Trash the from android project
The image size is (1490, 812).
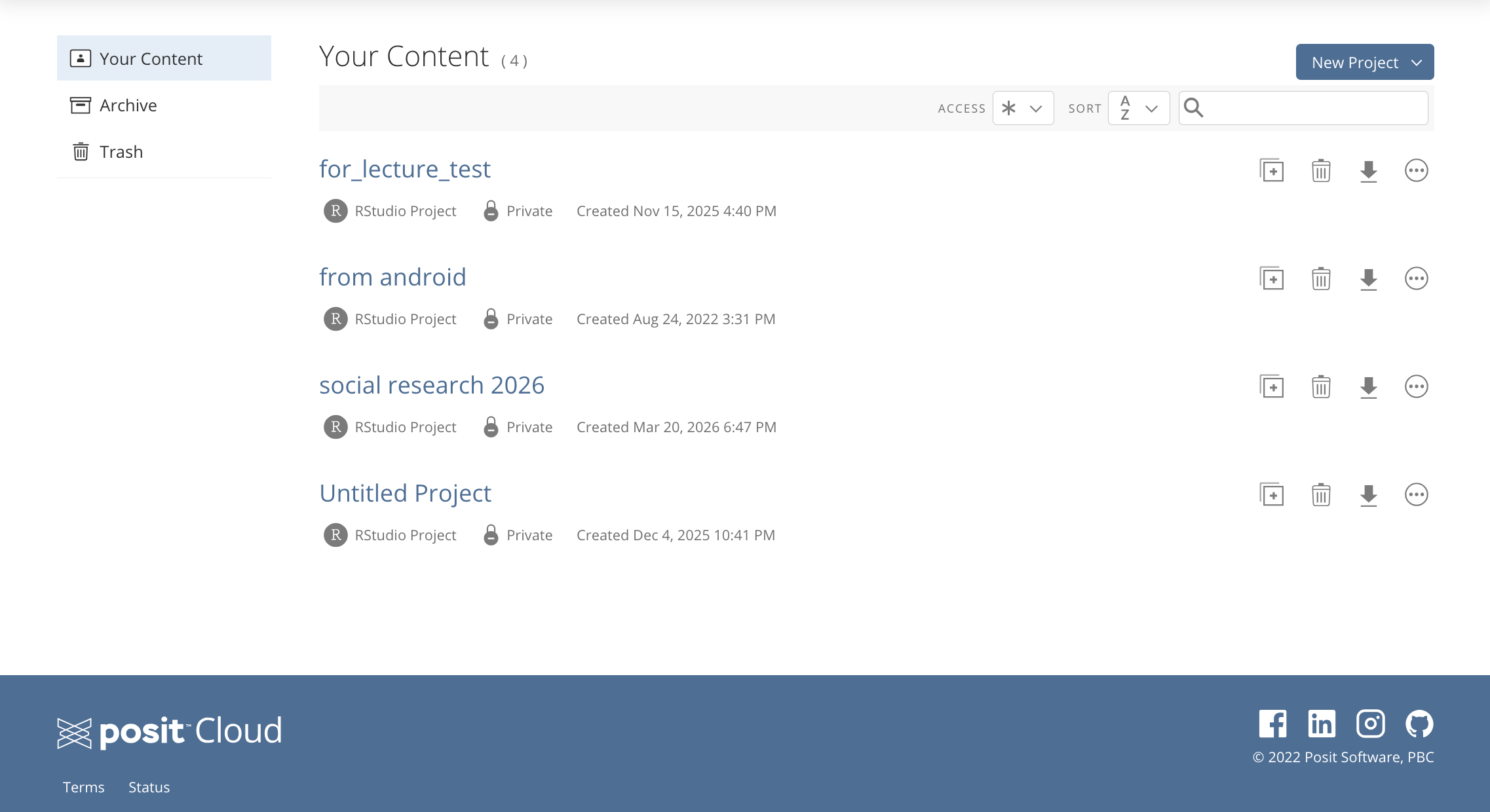pyautogui.click(x=1321, y=279)
